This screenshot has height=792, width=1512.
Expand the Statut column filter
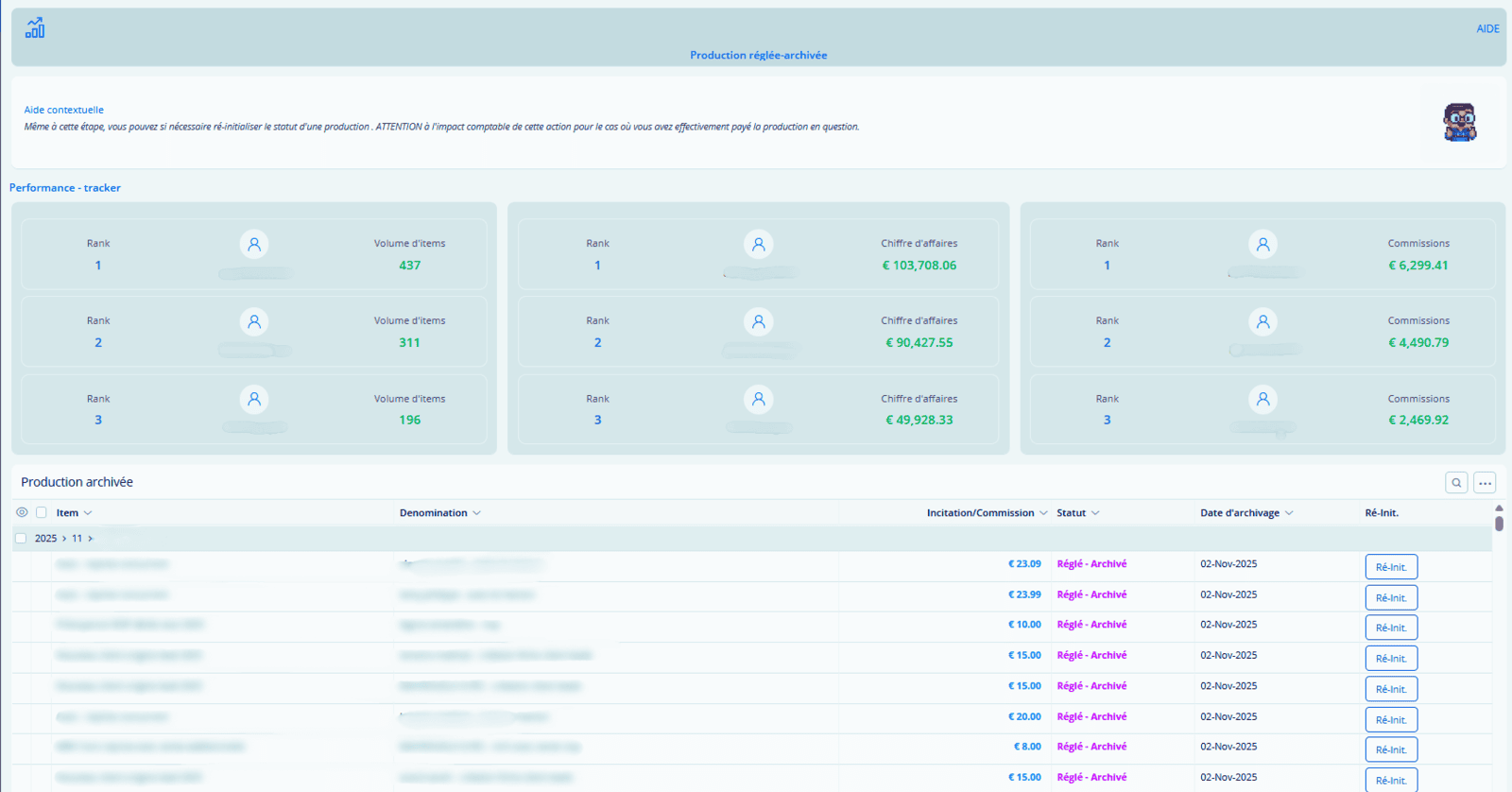pyautogui.click(x=1095, y=513)
